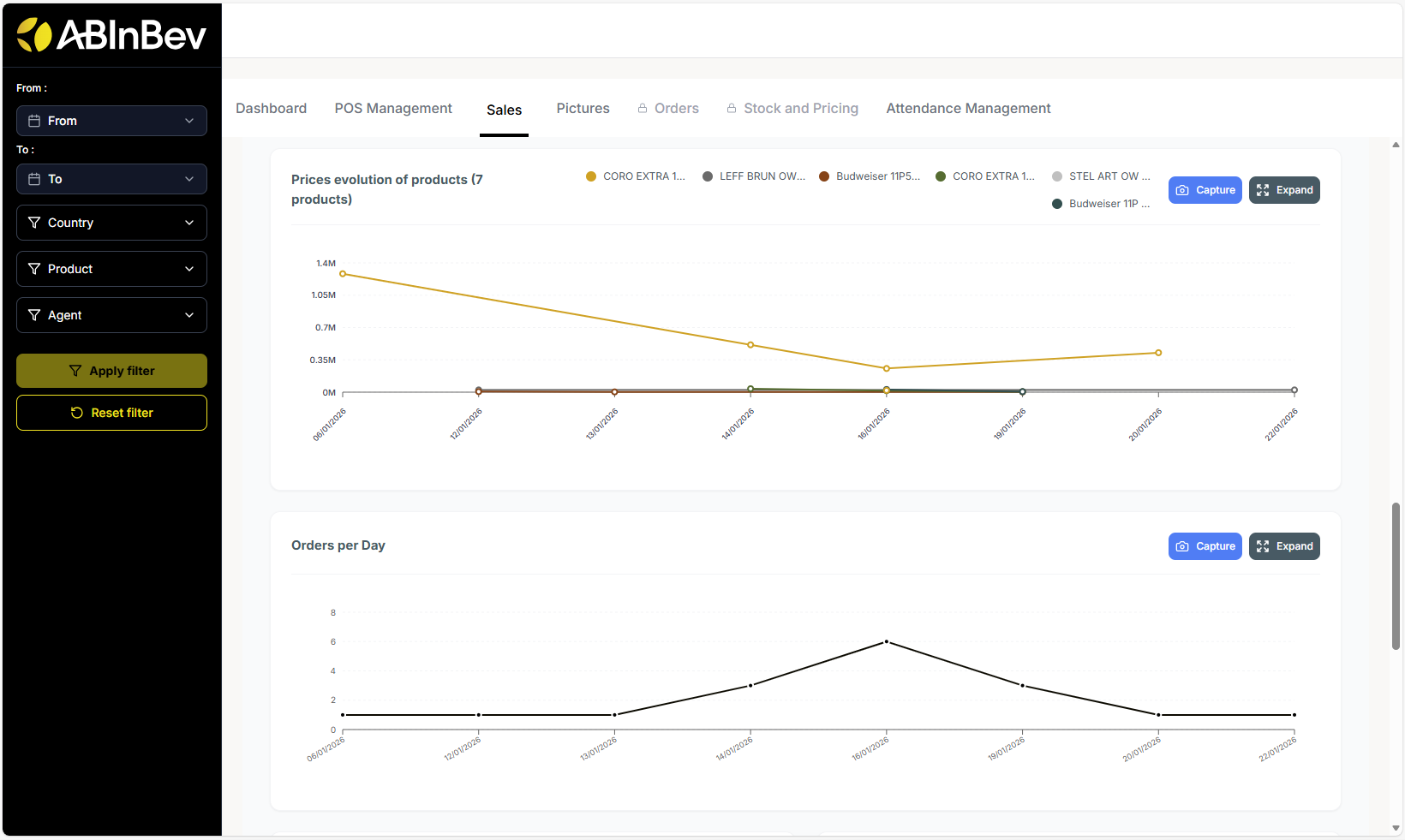This screenshot has height=840, width=1405.
Task: Toggle Budweiser 11P5 legend series
Action: (x=870, y=176)
